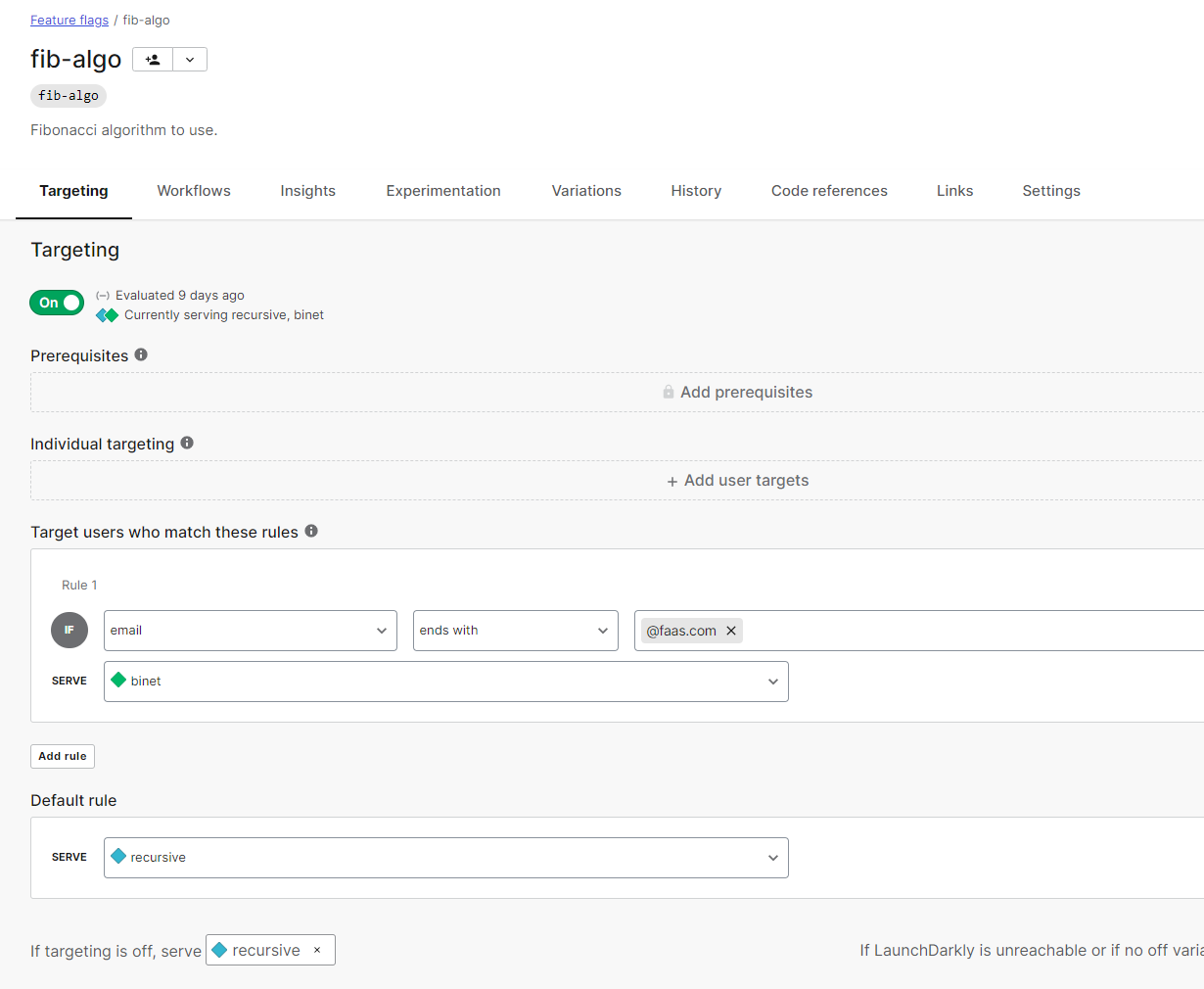Image resolution: width=1204 pixels, height=989 pixels.
Task: Open the Code references tab
Action: tap(829, 191)
